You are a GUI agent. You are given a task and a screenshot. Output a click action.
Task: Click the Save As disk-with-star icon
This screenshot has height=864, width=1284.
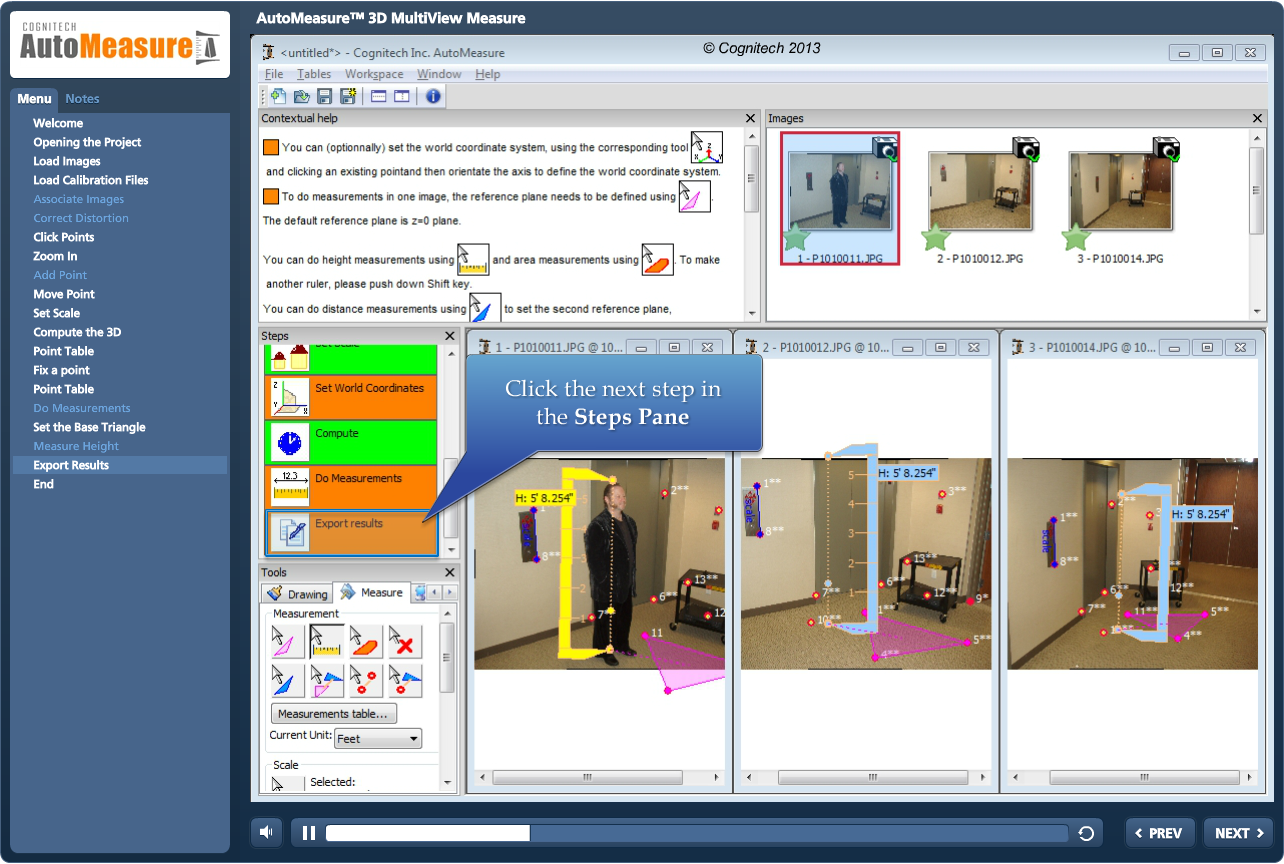coord(348,96)
